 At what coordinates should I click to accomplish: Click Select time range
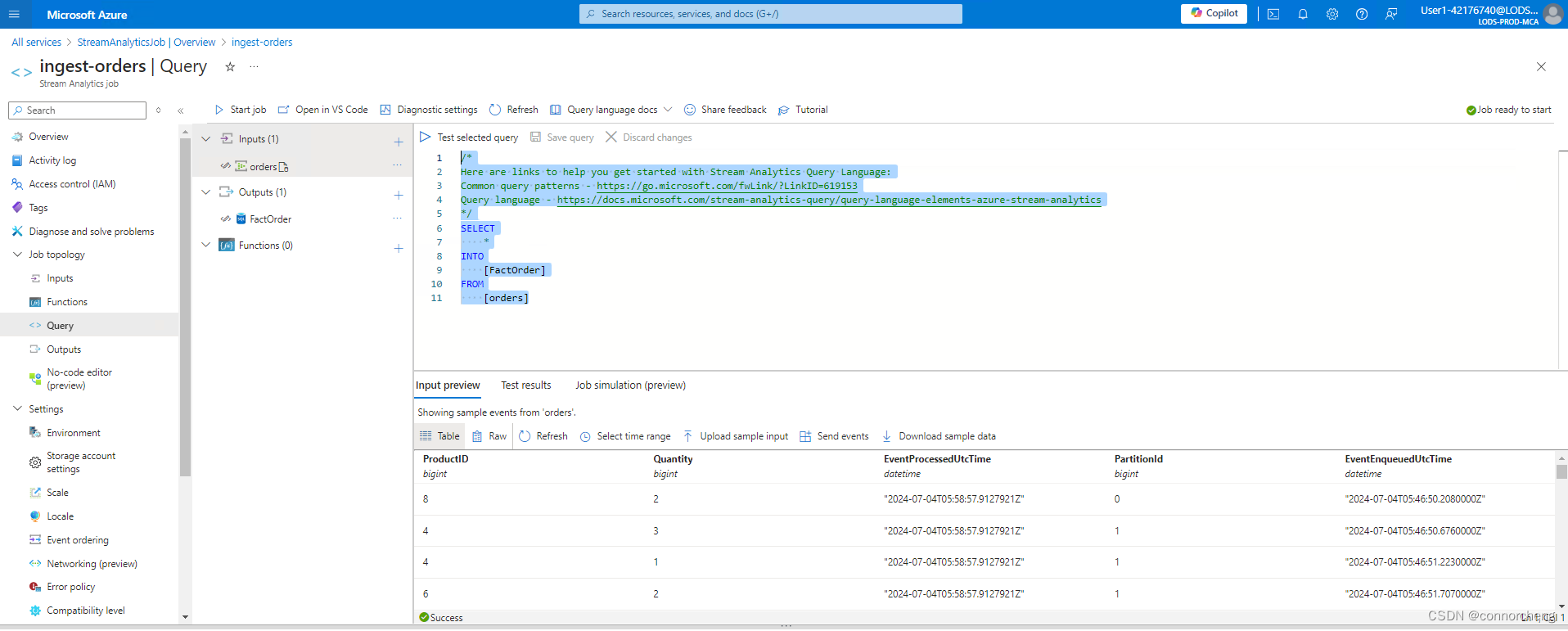pos(625,436)
